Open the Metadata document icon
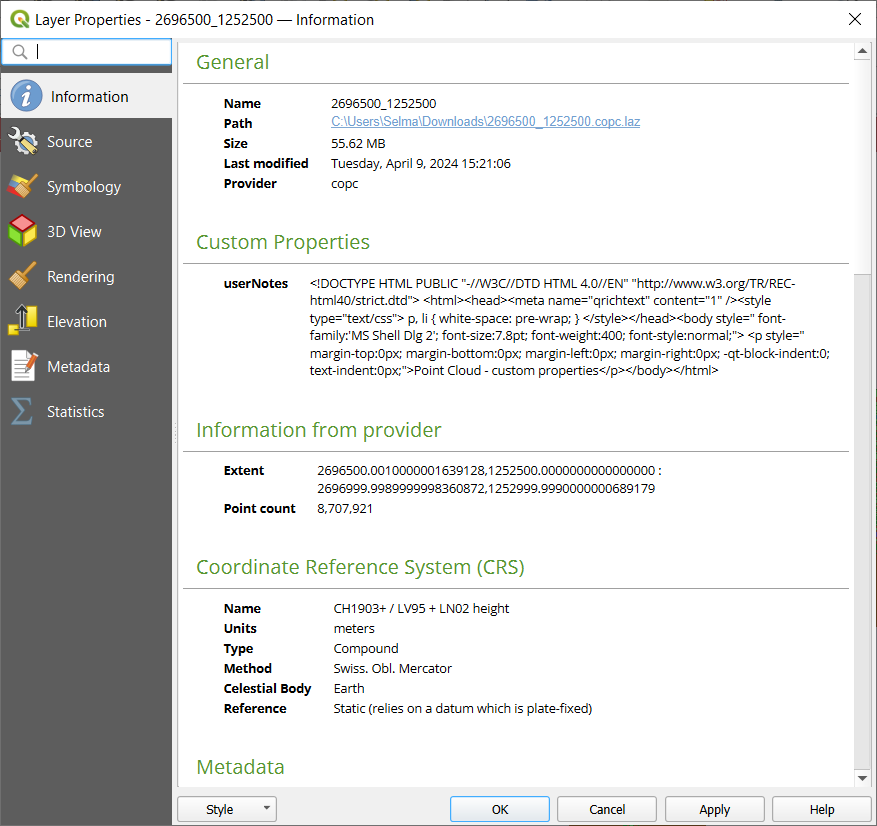 pos(23,367)
